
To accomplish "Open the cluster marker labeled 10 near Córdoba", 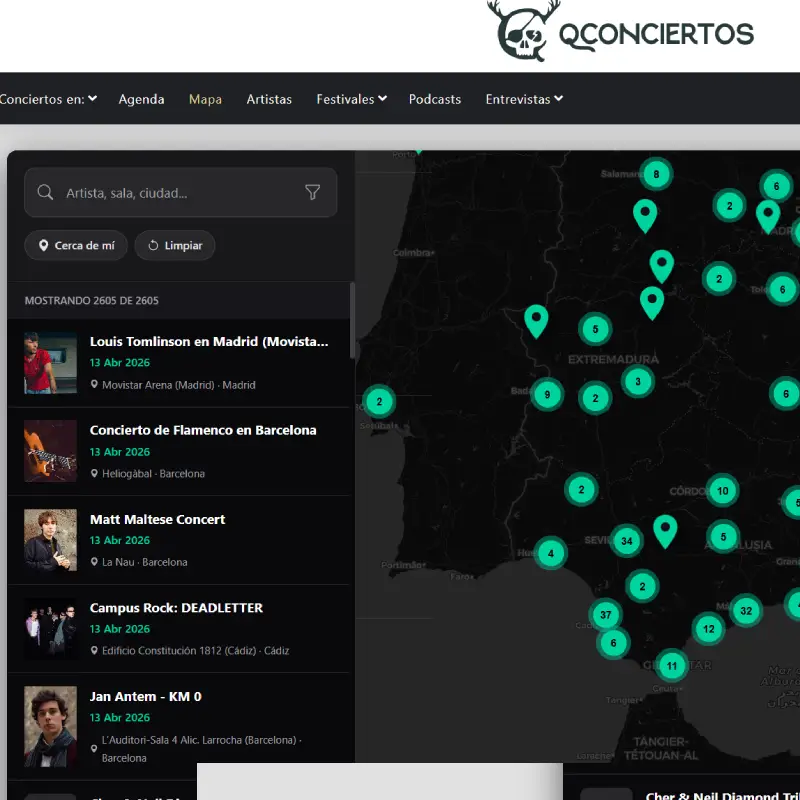I will (723, 491).
